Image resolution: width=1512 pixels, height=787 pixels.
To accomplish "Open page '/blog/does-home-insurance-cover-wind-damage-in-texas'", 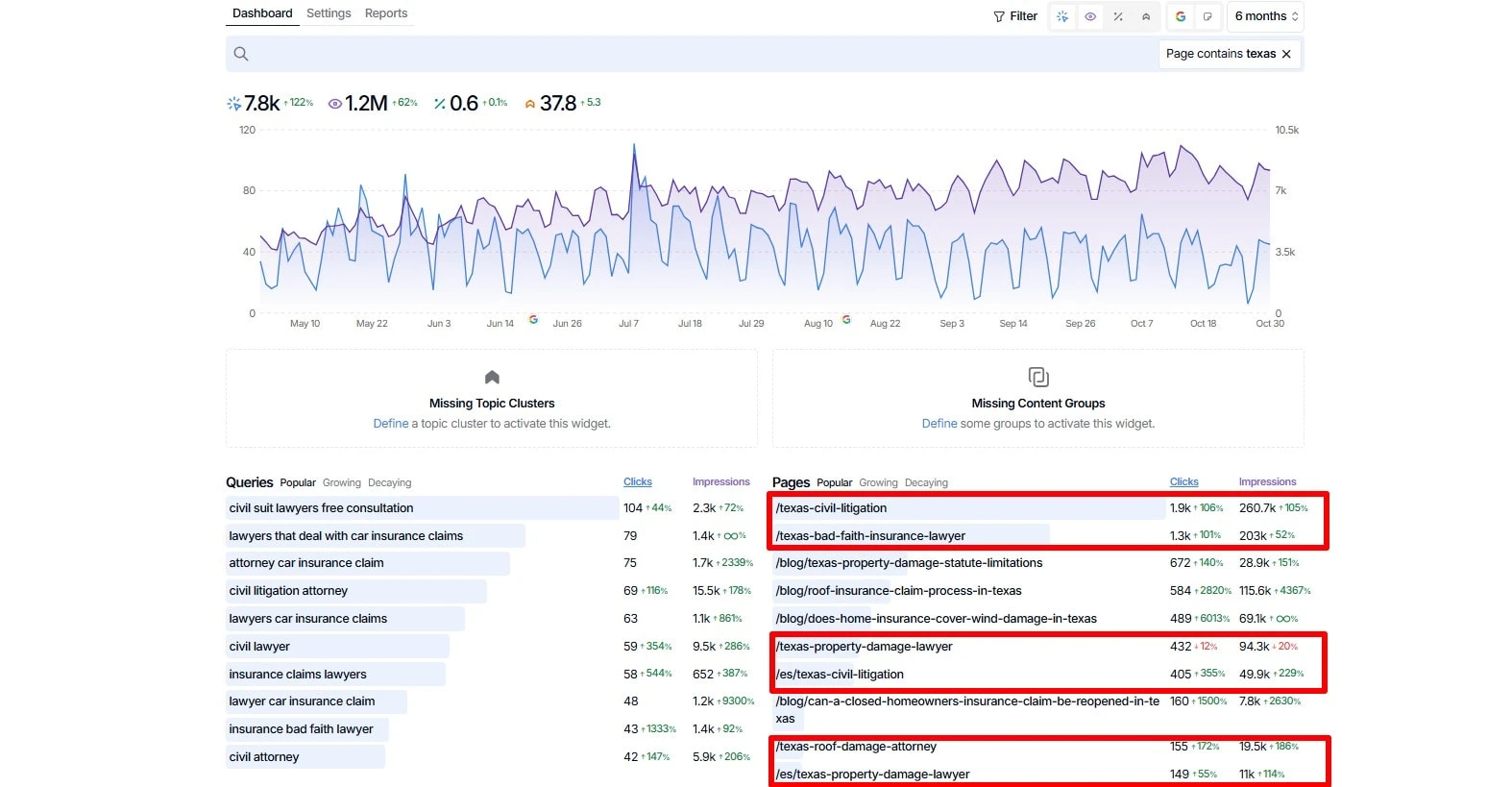I will pos(936,619).
